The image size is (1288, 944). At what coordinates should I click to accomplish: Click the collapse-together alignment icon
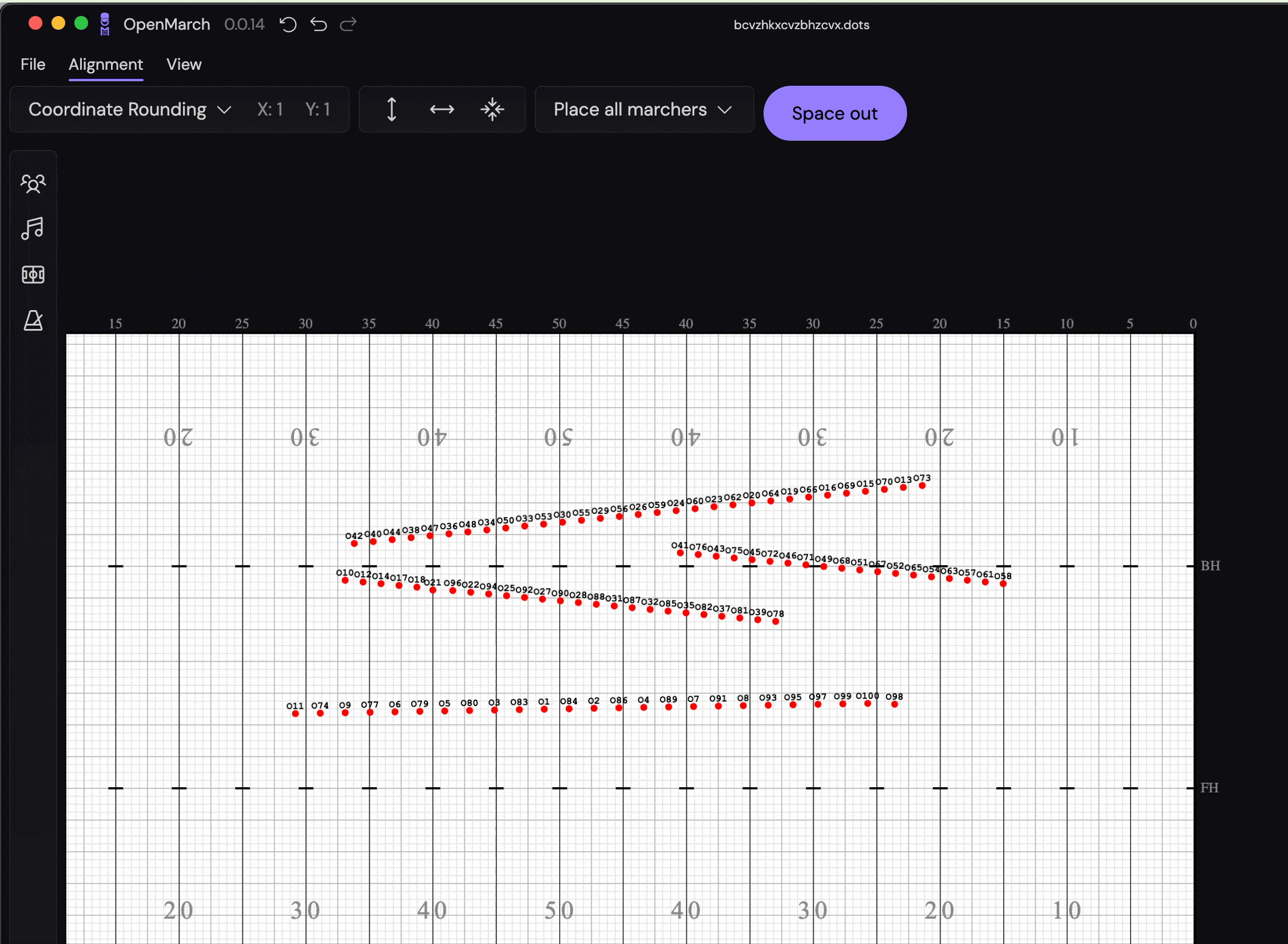pyautogui.click(x=492, y=109)
